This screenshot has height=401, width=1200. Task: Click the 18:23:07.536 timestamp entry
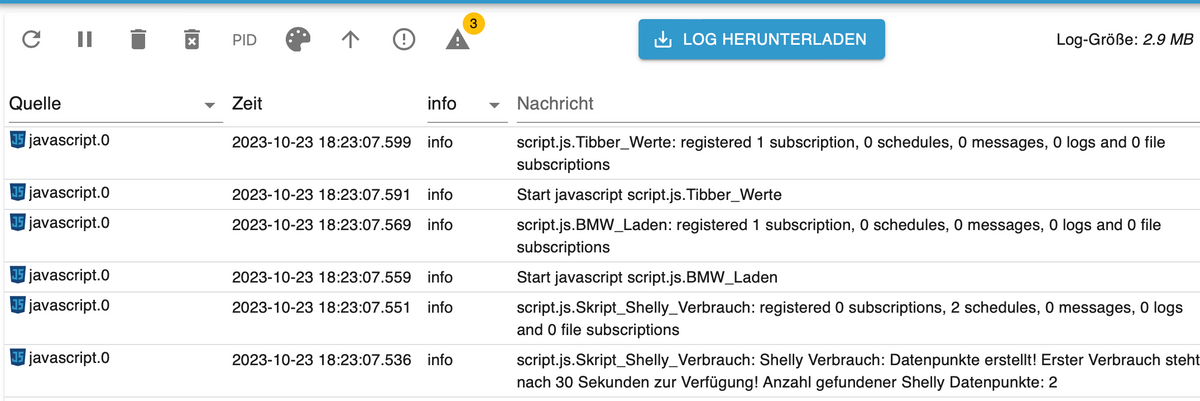pos(321,360)
